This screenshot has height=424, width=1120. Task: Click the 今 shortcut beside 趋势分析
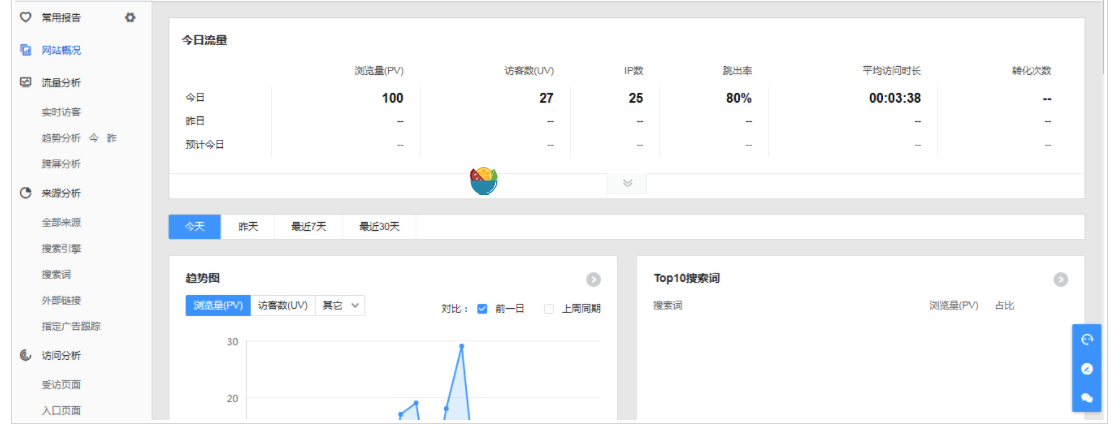pos(94,138)
